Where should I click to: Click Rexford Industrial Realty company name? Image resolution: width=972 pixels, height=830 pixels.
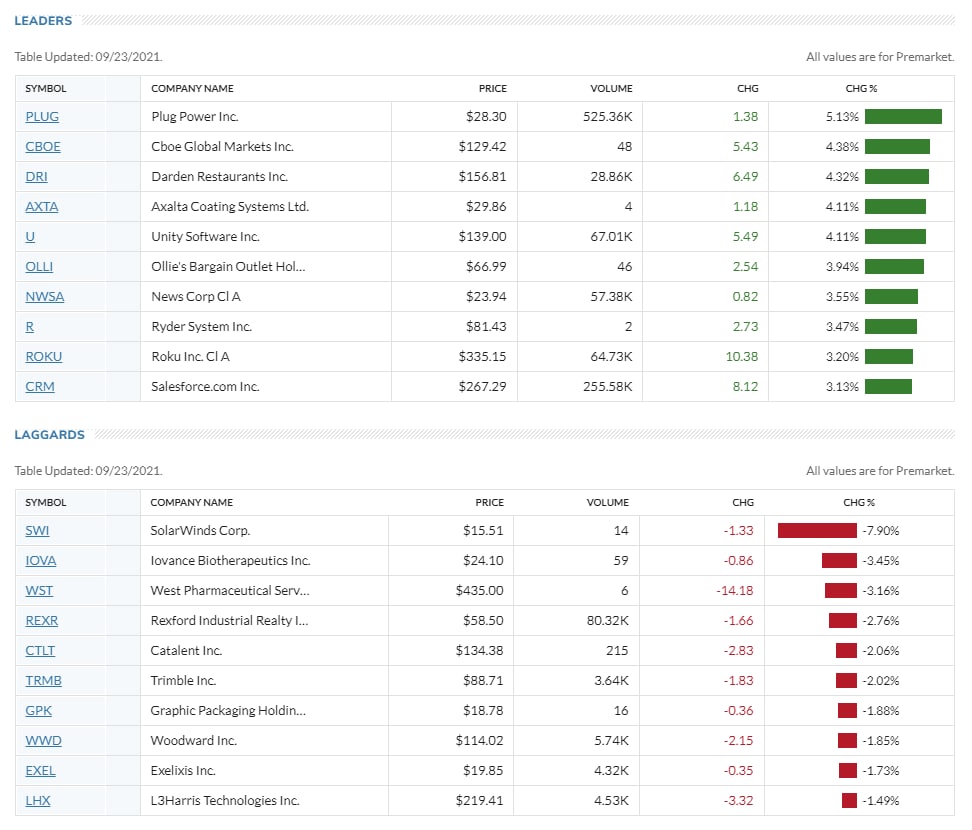point(229,620)
